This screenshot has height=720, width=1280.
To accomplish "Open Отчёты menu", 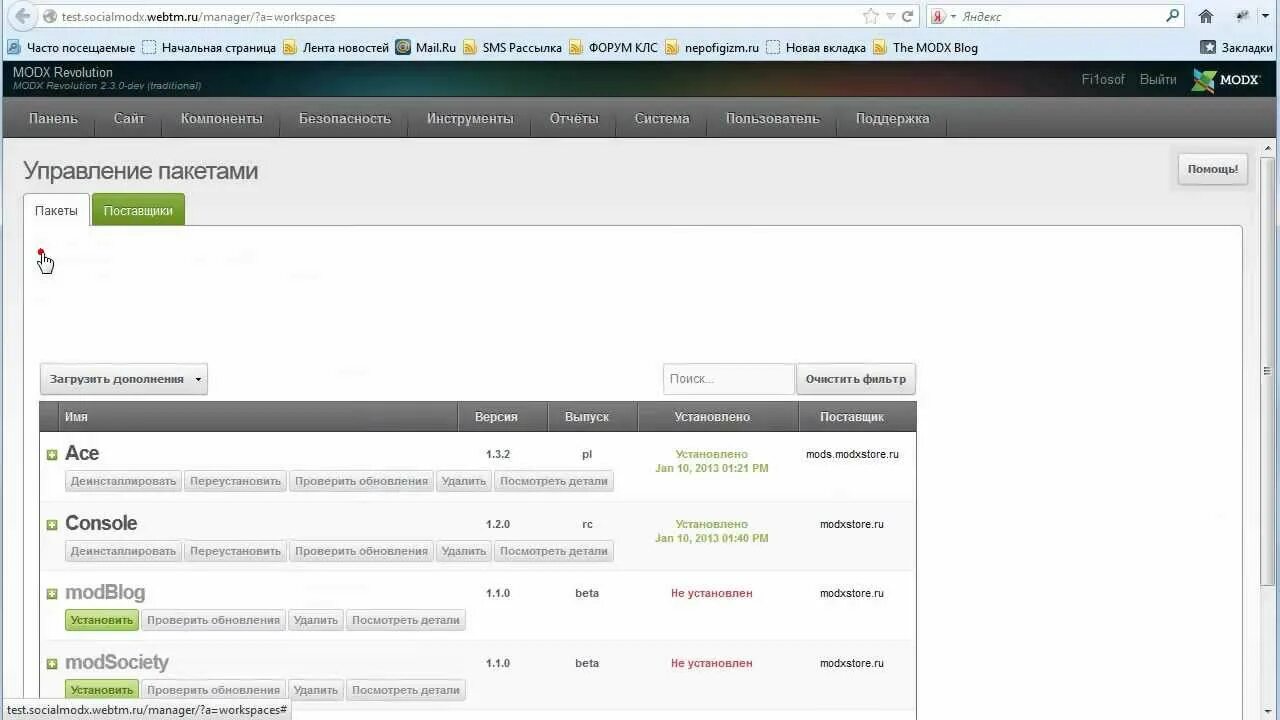I will 574,118.
